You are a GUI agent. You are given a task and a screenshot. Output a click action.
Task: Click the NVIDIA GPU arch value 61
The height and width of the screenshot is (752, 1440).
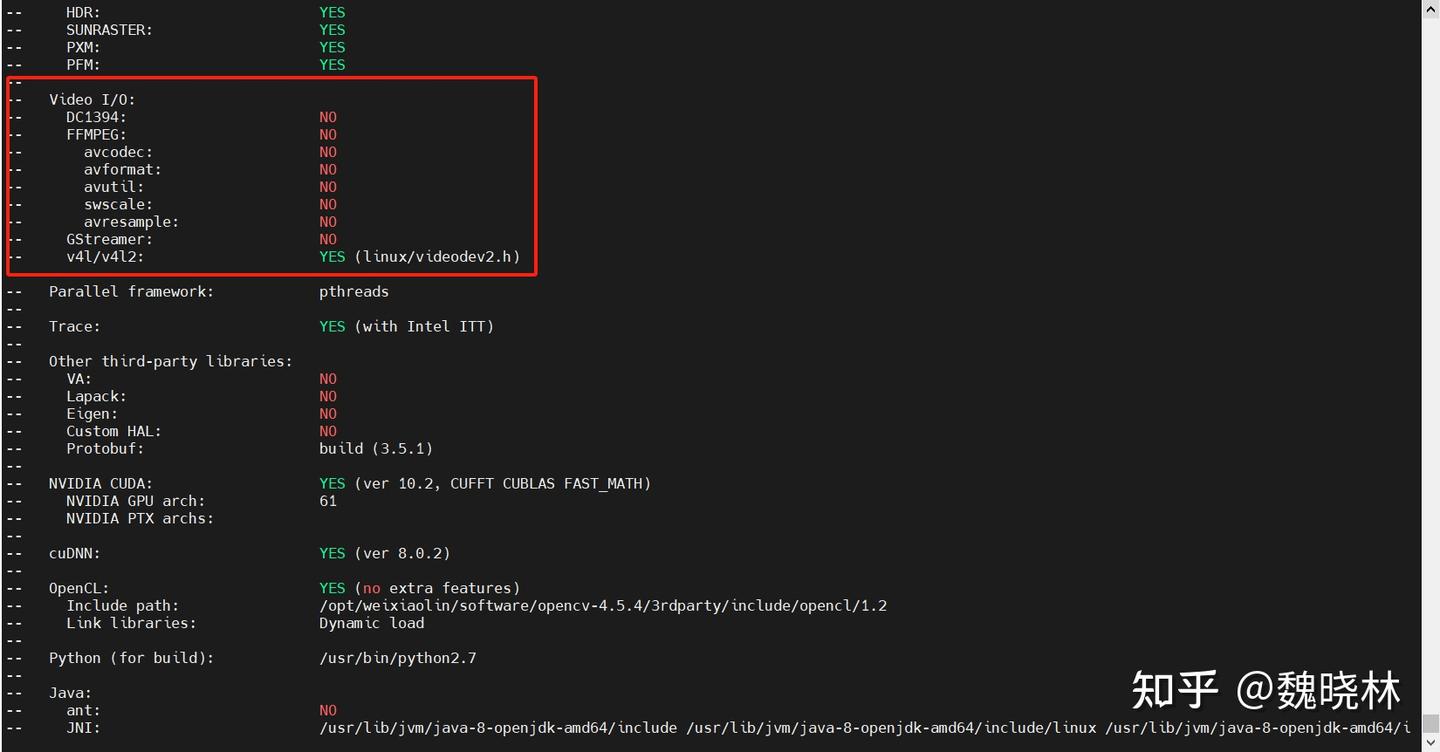point(328,501)
